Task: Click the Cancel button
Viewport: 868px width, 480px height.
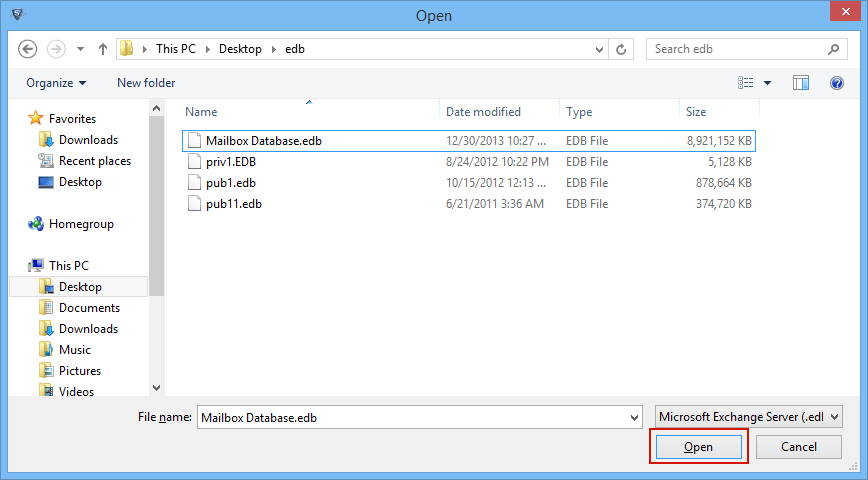Action: pos(799,447)
